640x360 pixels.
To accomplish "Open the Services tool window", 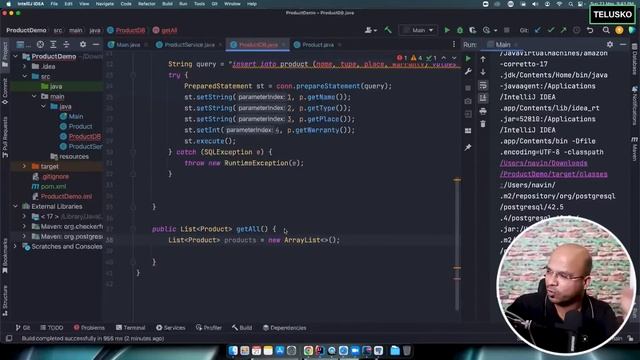I will point(171,328).
